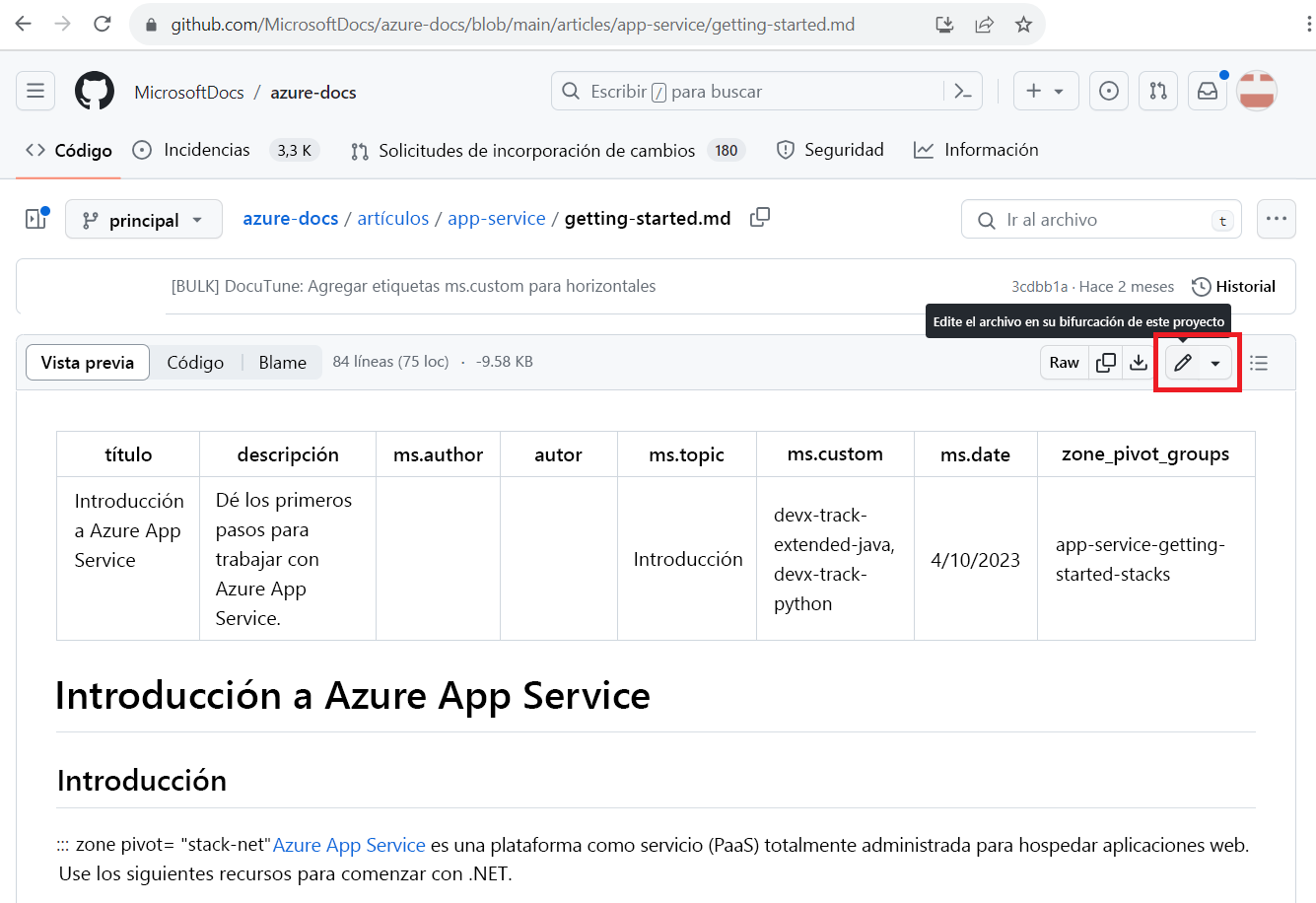Click the Raw button
This screenshot has height=903, width=1316.
(1065, 363)
